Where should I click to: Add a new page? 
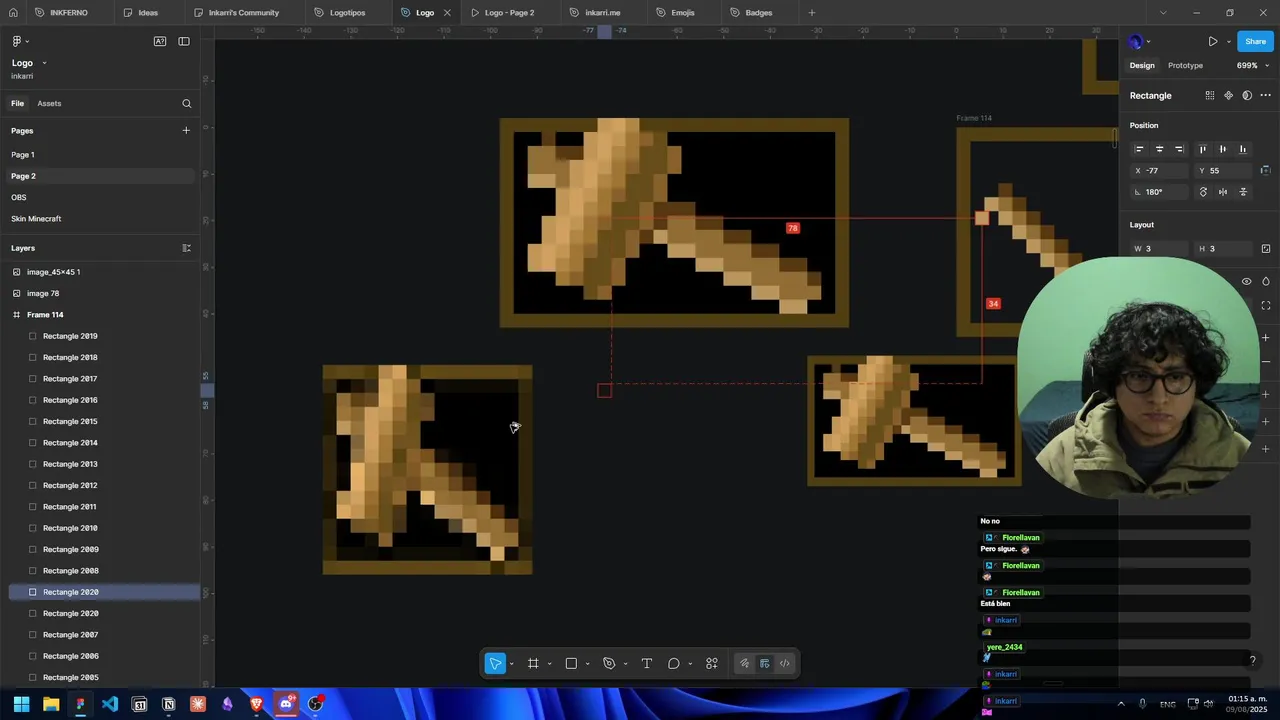click(x=186, y=130)
